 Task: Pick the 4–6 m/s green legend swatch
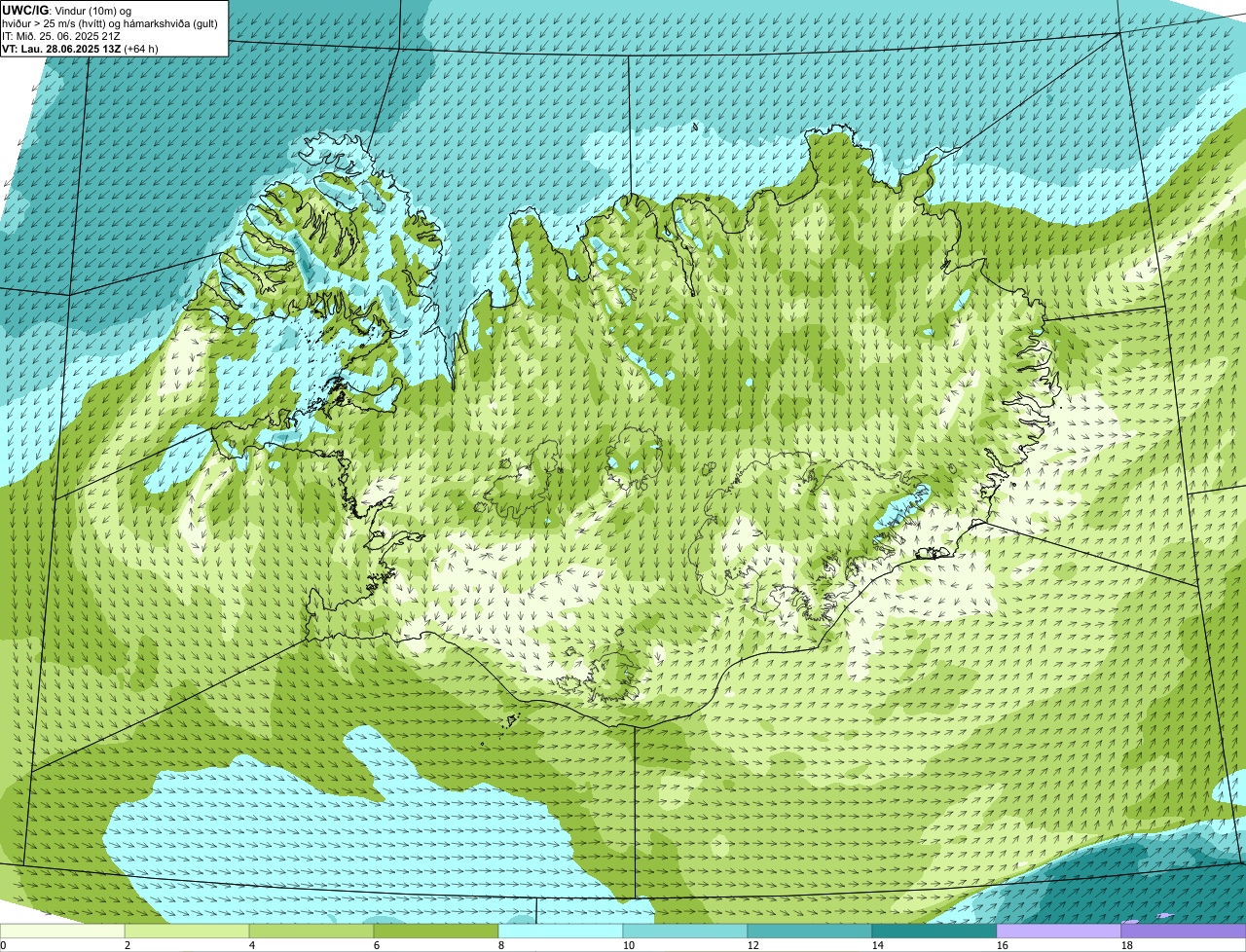click(x=311, y=932)
